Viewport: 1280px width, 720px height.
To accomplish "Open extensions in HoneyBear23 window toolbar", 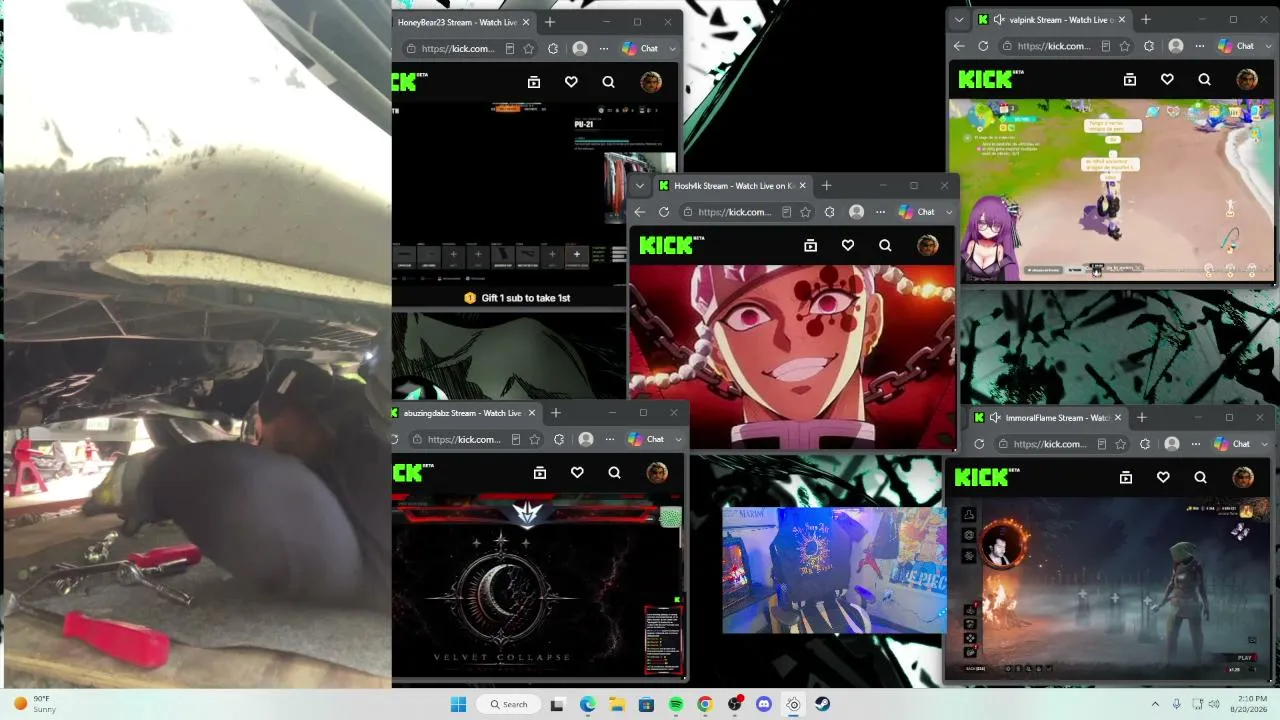I will click(552, 48).
